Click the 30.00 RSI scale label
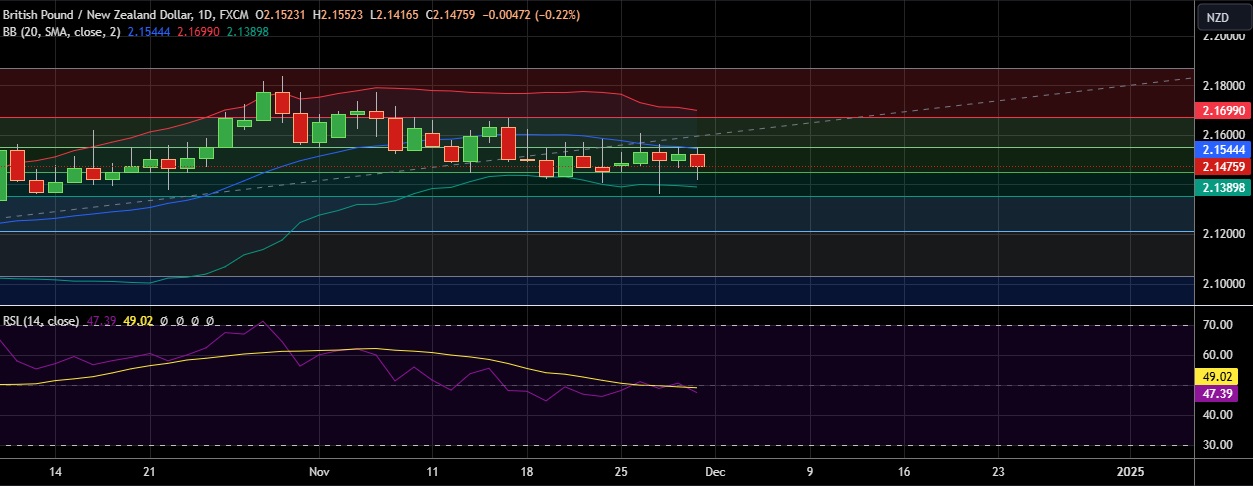 (x=1216, y=445)
